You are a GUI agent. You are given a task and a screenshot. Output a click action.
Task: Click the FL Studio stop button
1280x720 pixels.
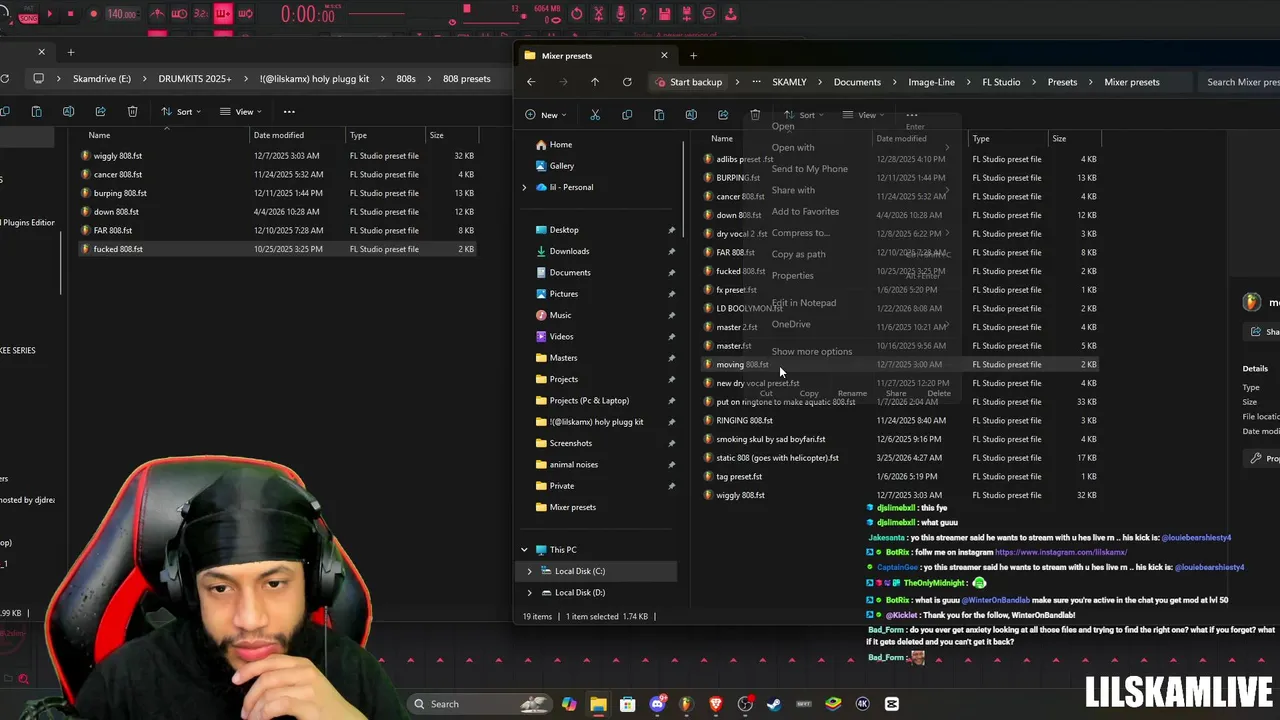pos(71,14)
